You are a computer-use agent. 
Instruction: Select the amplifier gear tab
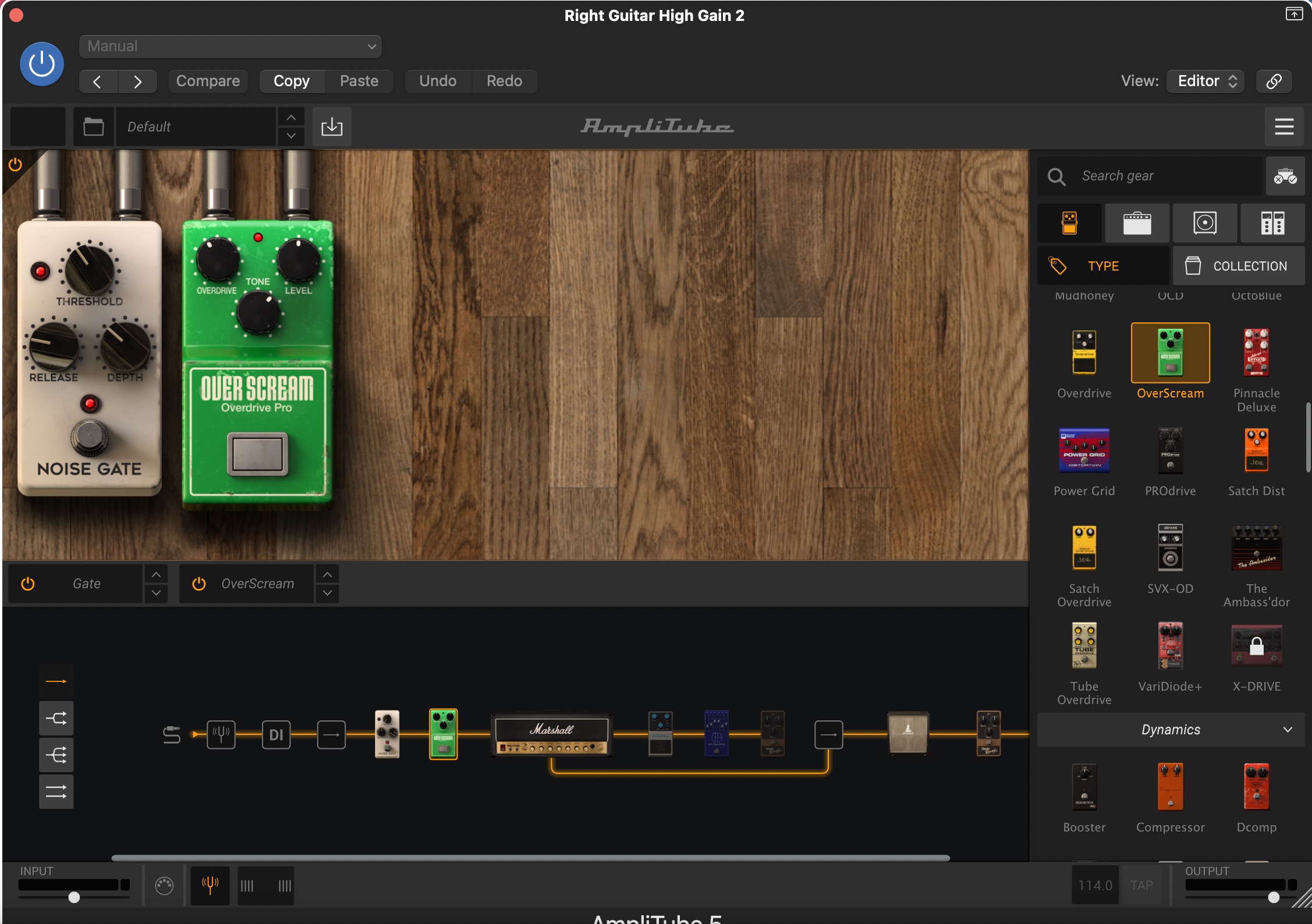(x=1137, y=223)
